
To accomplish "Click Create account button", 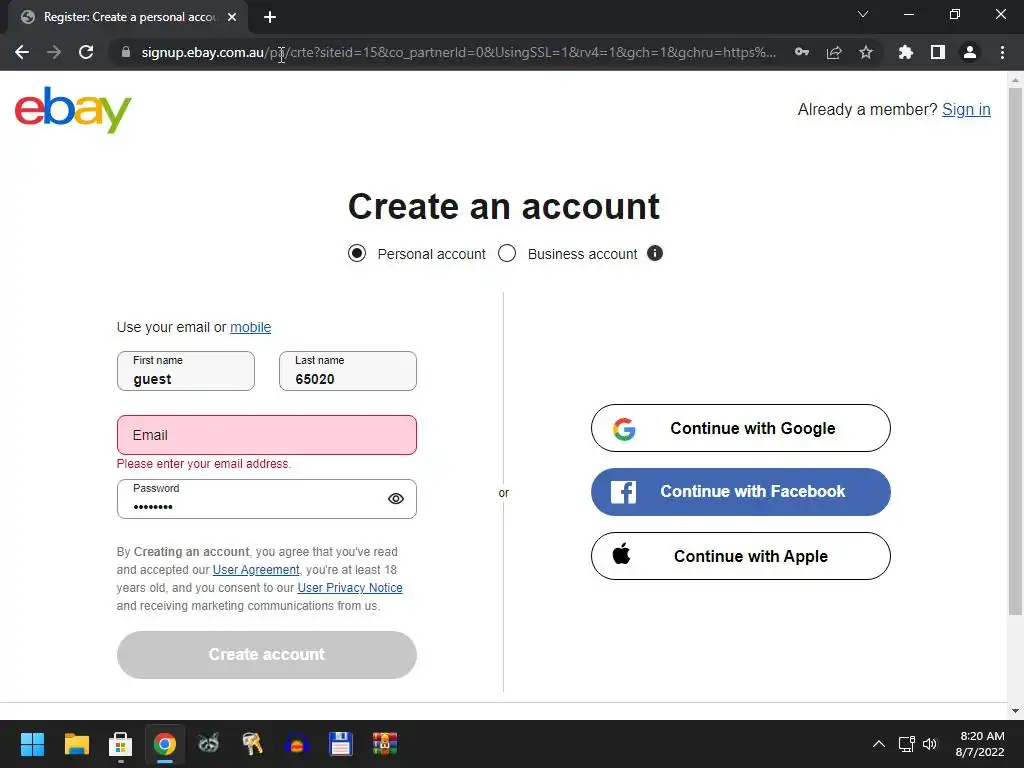I will tap(266, 654).
